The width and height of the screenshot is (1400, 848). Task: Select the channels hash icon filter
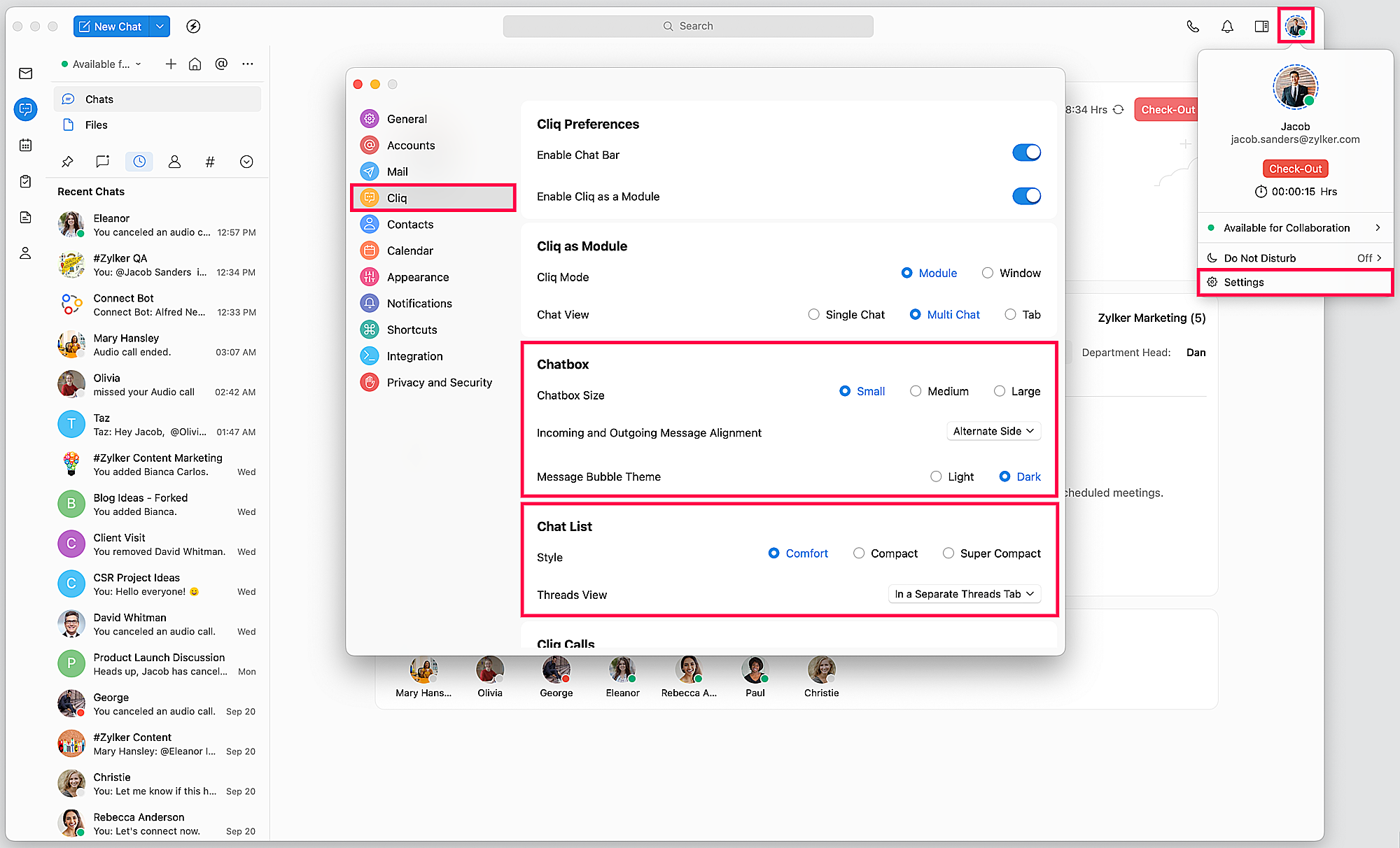click(x=210, y=162)
